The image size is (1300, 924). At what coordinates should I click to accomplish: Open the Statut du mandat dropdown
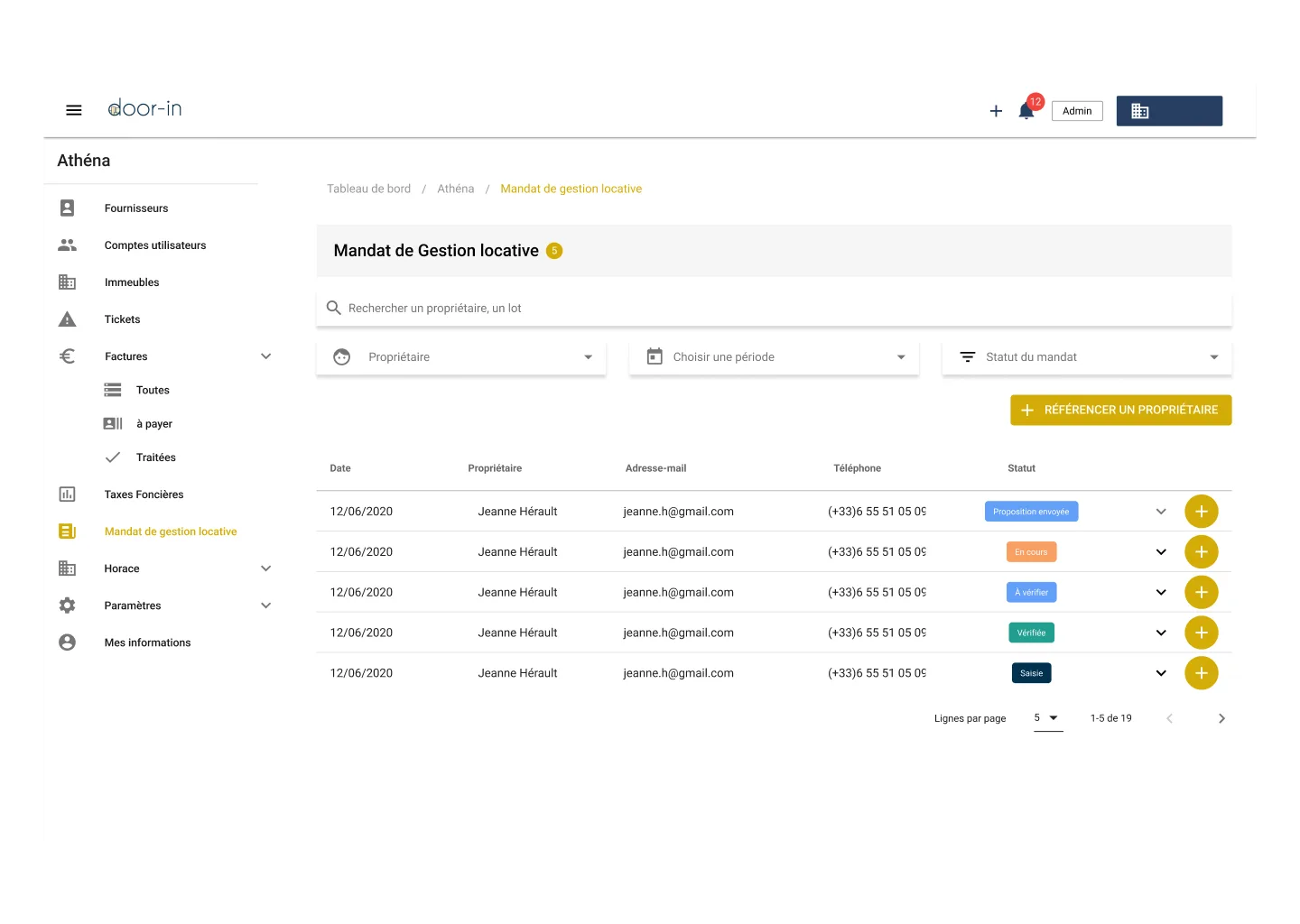1087,357
